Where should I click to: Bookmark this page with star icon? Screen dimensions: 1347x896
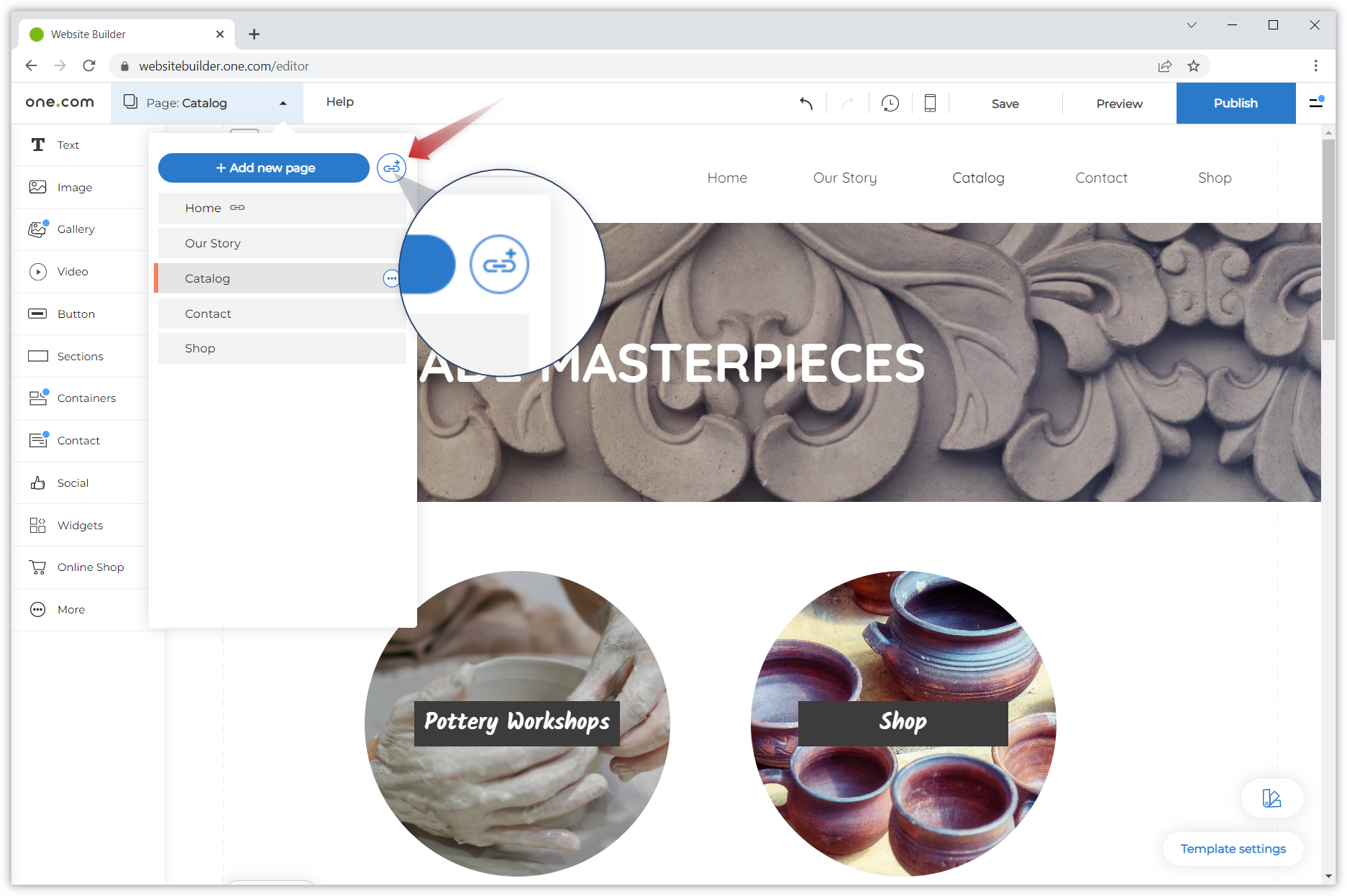click(1194, 66)
